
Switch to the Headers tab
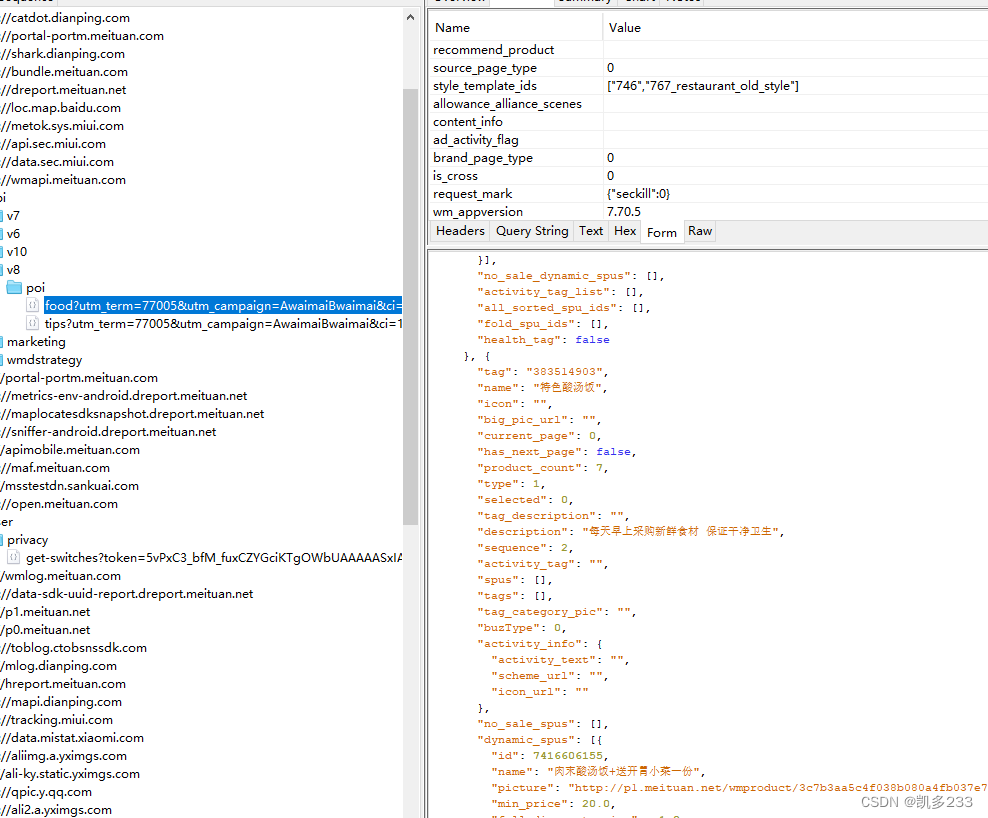coord(460,231)
